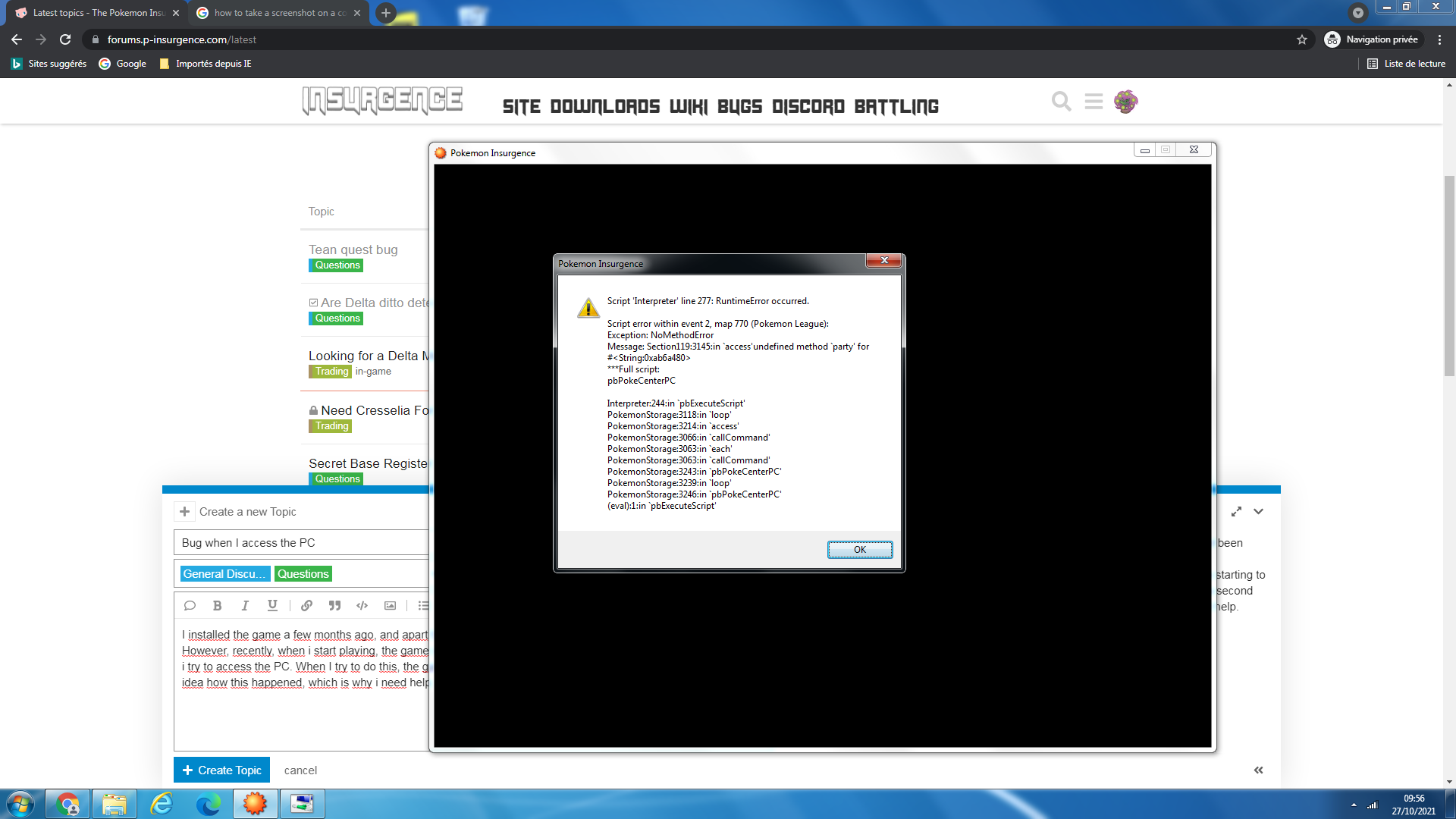This screenshot has height=819, width=1456.
Task: Open the General Discu... category selector
Action: pos(224,574)
